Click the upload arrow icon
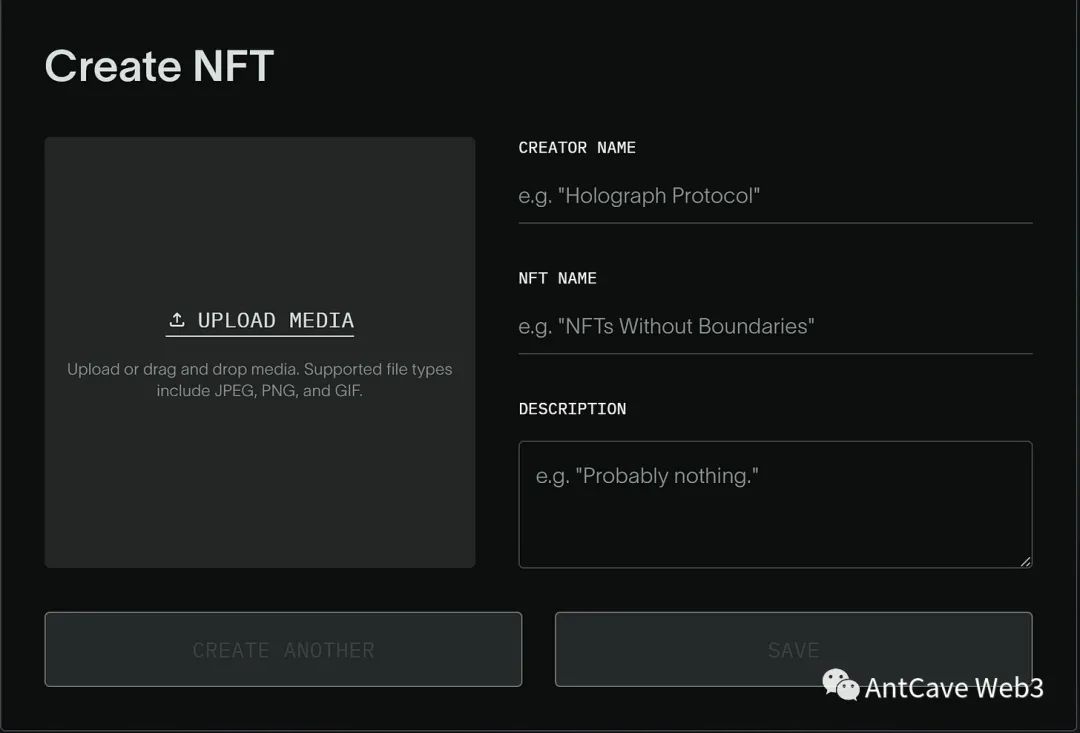The height and width of the screenshot is (733, 1080). (177, 320)
